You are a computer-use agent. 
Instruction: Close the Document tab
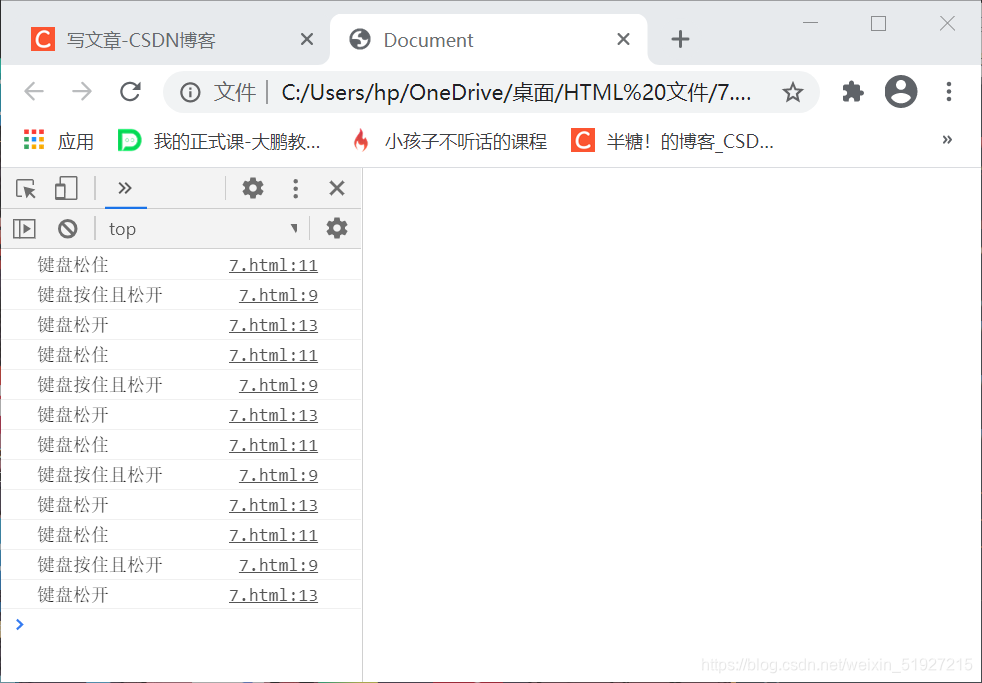623,39
